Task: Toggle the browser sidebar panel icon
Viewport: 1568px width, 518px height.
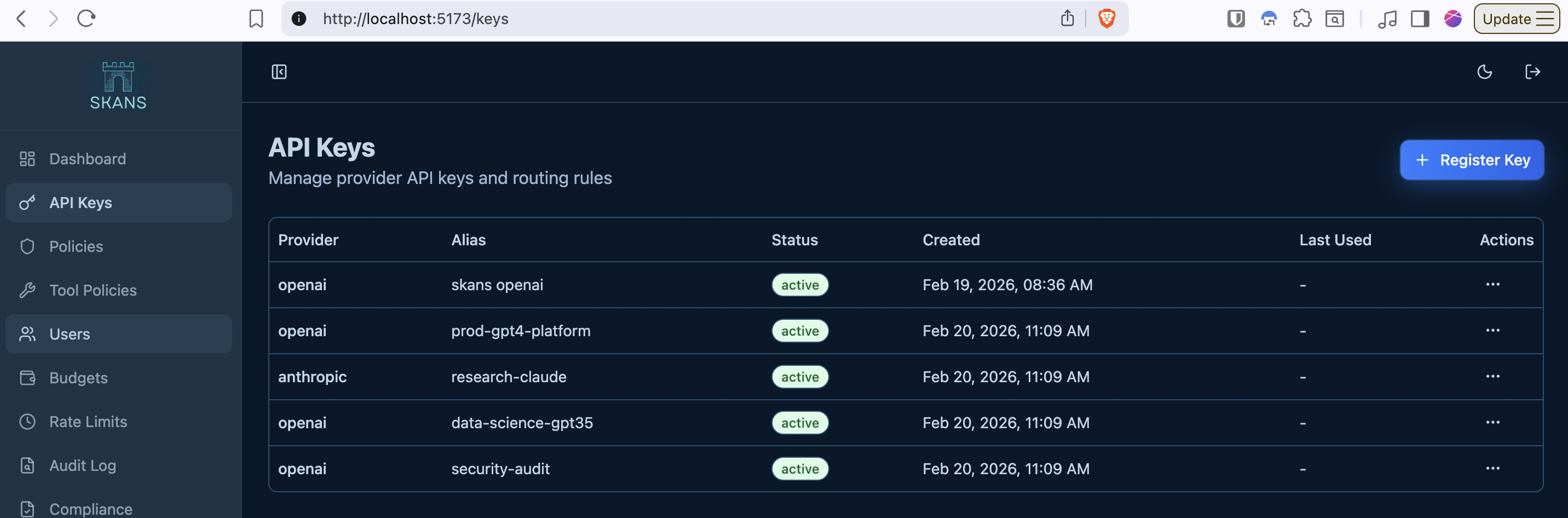Action: (x=1420, y=19)
